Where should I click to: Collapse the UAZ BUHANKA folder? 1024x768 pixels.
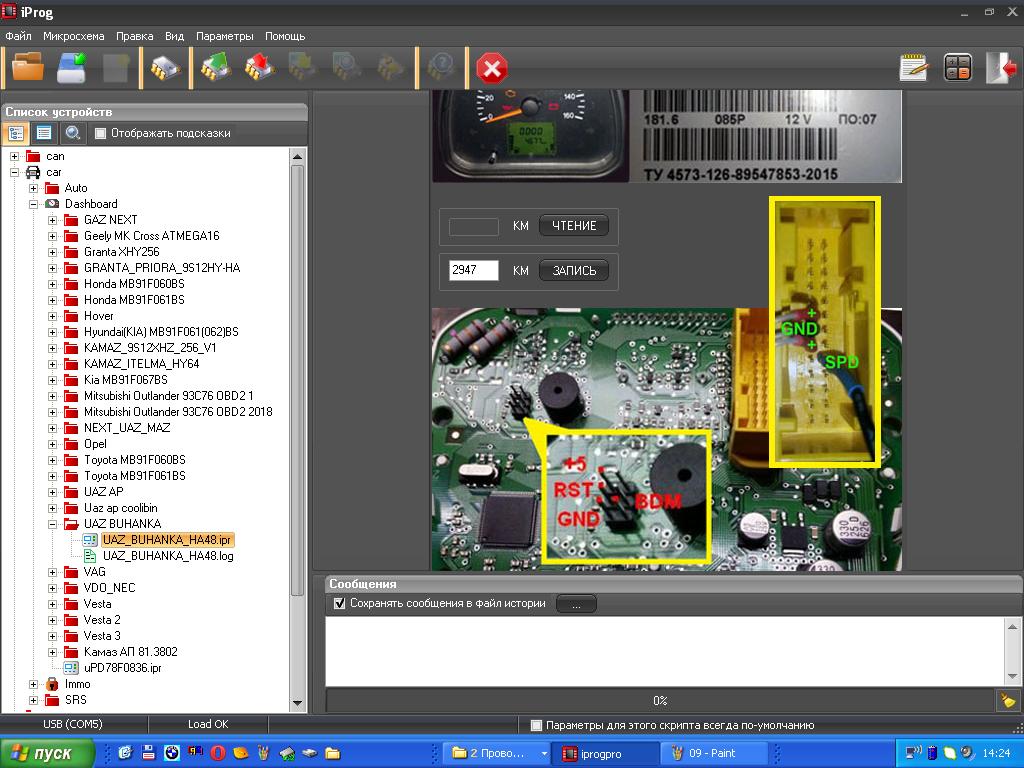[52, 524]
